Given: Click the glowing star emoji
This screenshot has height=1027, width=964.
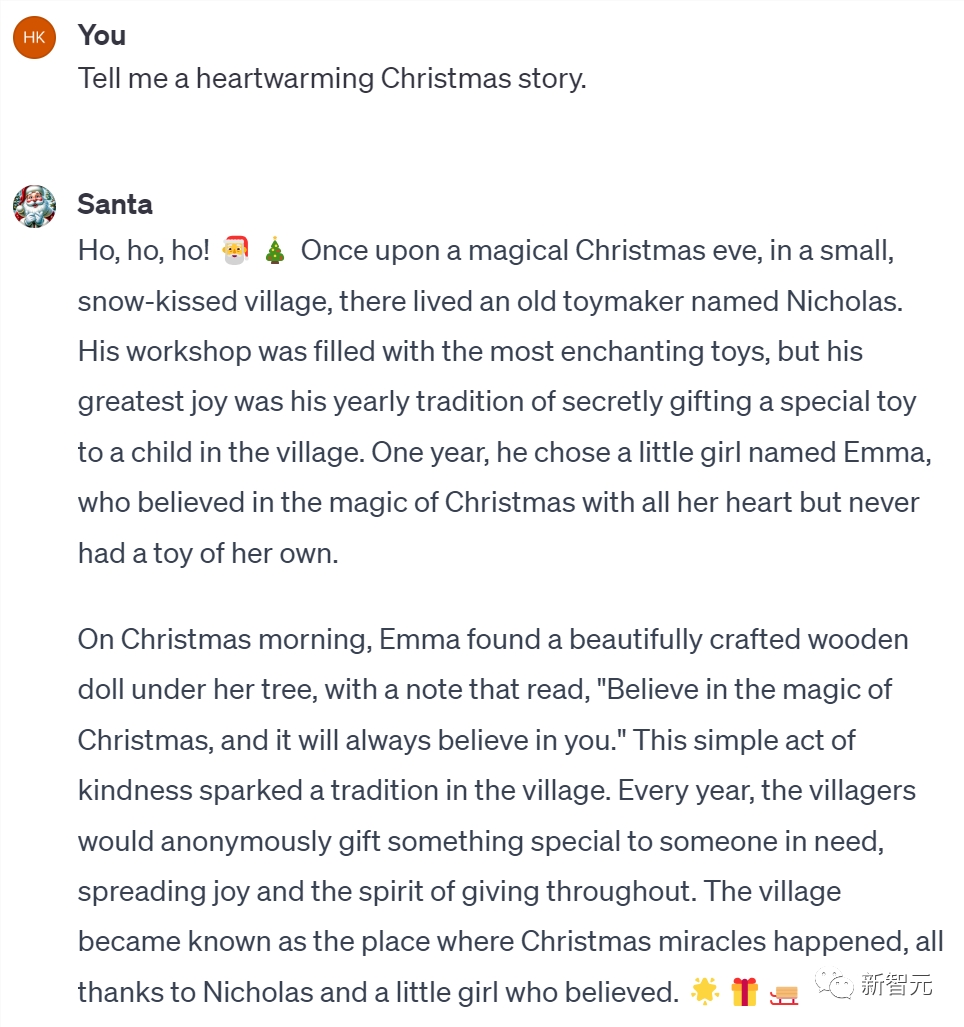Looking at the screenshot, I should [x=705, y=992].
